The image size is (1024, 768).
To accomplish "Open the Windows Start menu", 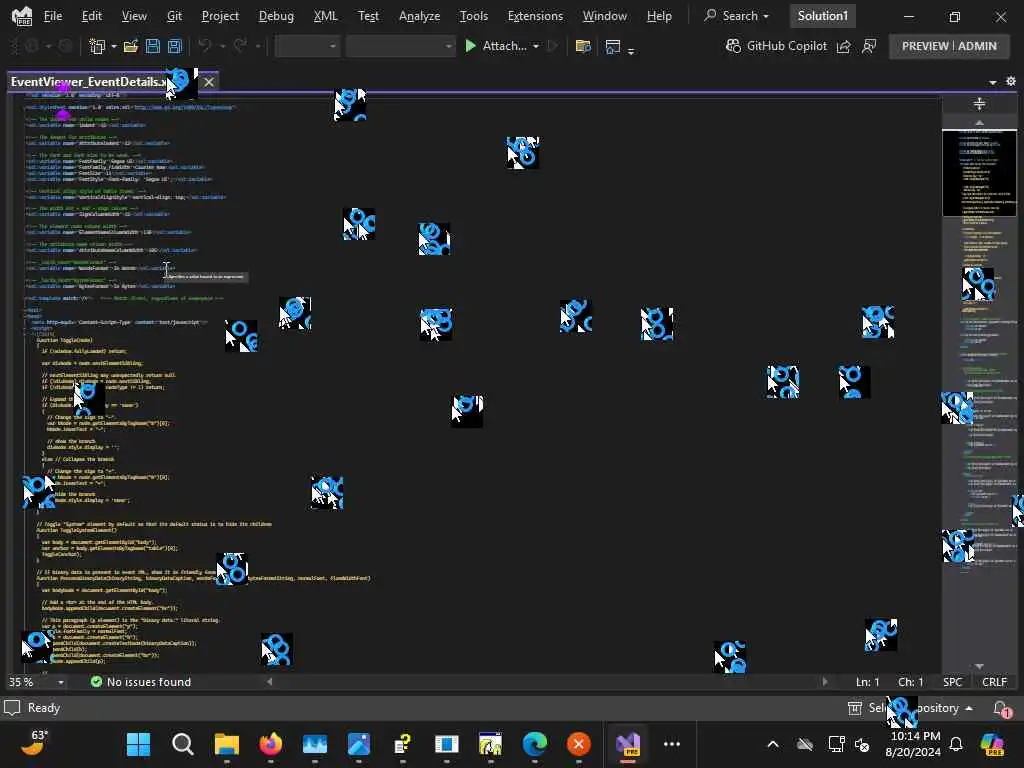I will (138, 744).
